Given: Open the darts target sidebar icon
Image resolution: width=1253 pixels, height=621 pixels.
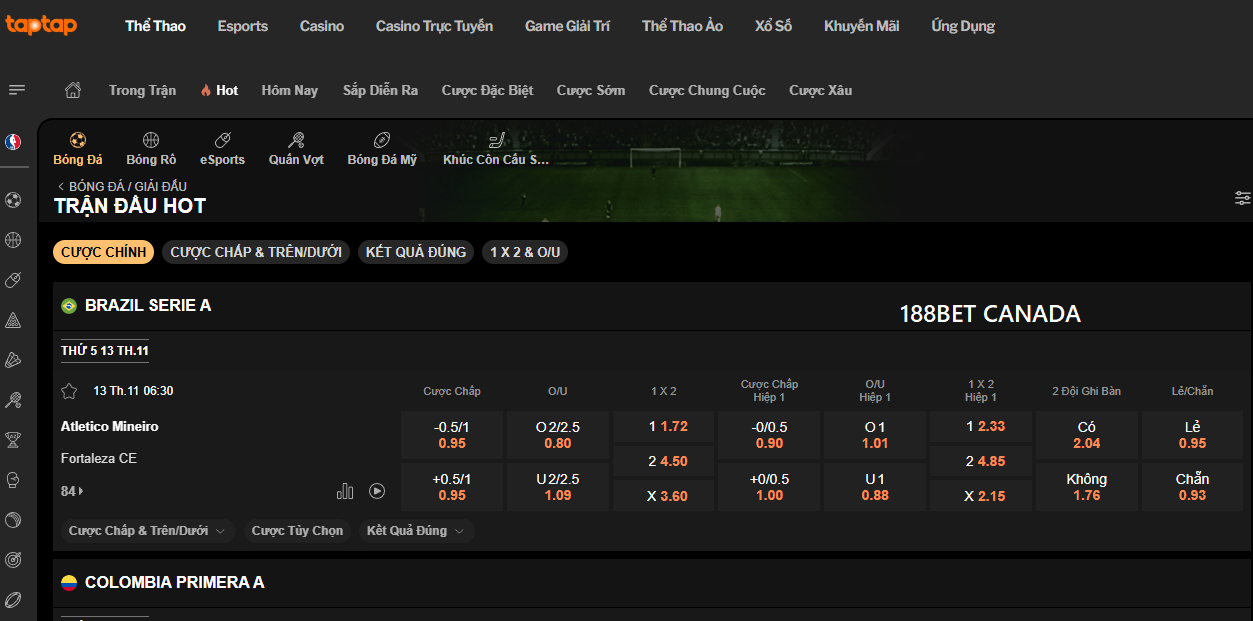Looking at the screenshot, I should point(13,560).
